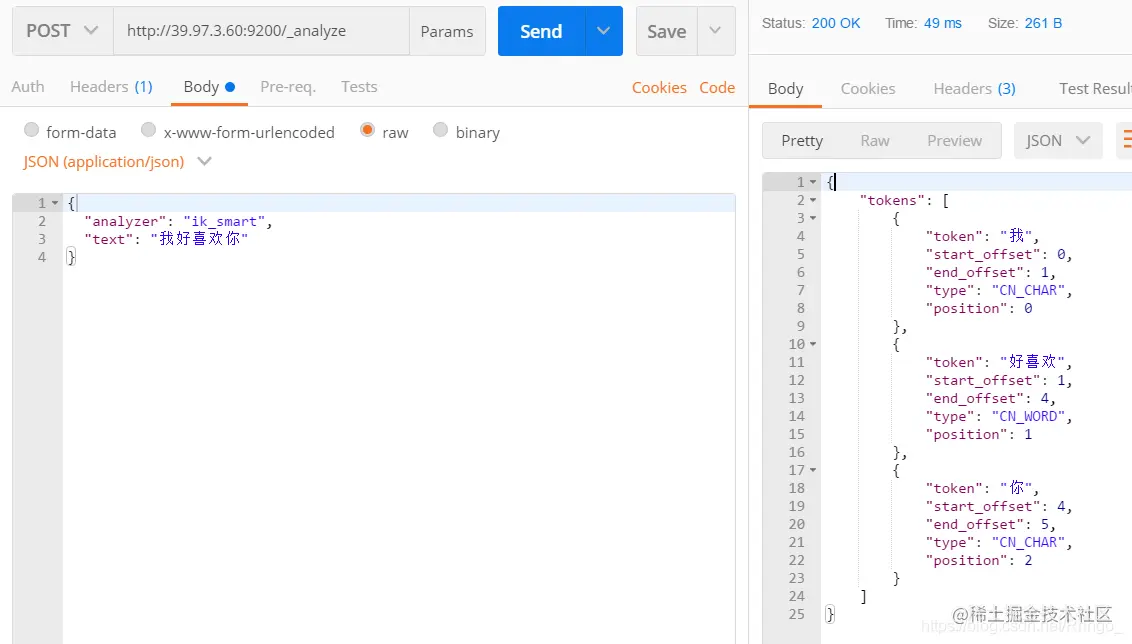Click the "tokens" key in response
The width and height of the screenshot is (1132, 644).
[x=892, y=200]
